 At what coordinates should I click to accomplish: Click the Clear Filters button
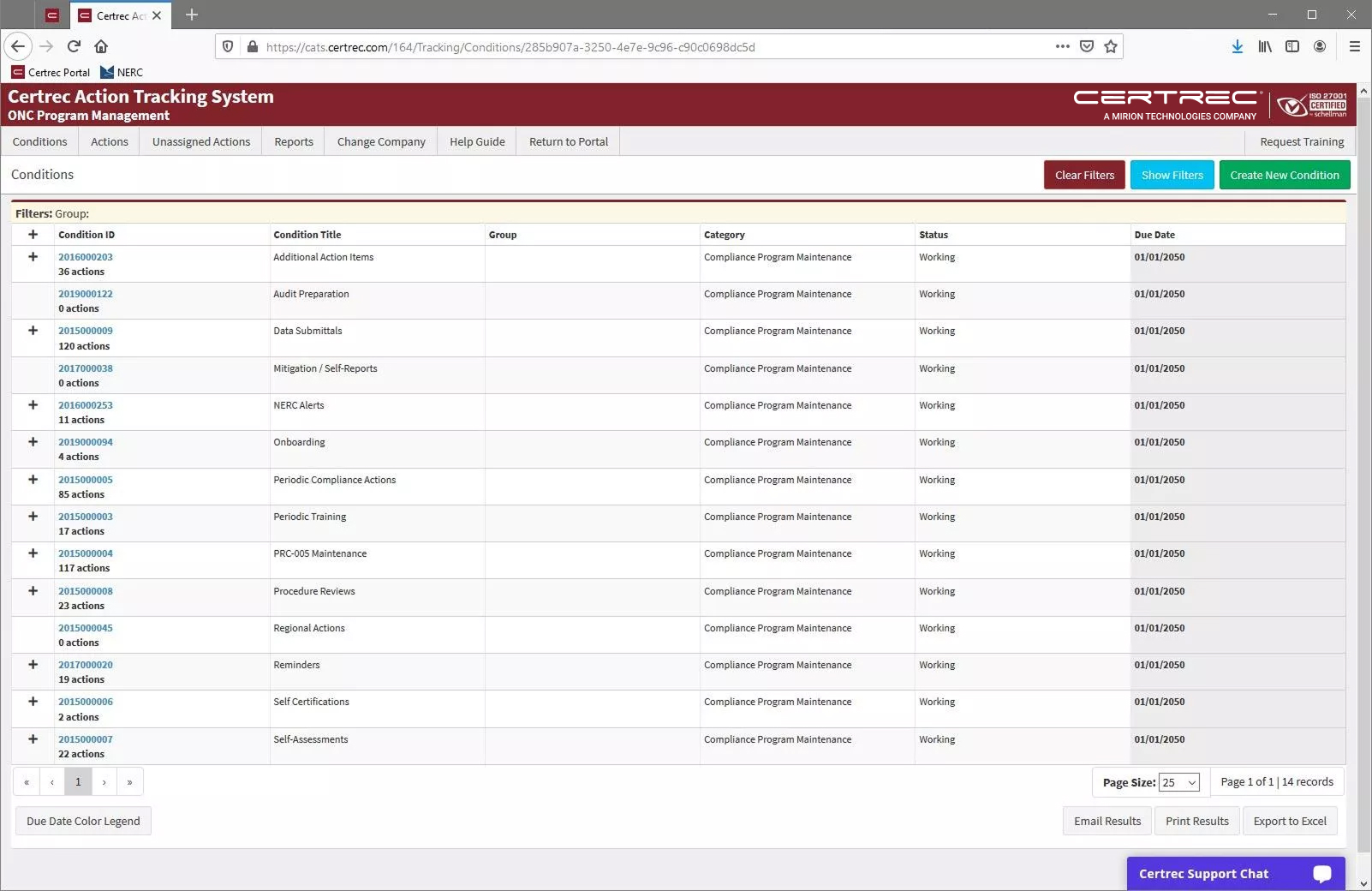[1084, 175]
